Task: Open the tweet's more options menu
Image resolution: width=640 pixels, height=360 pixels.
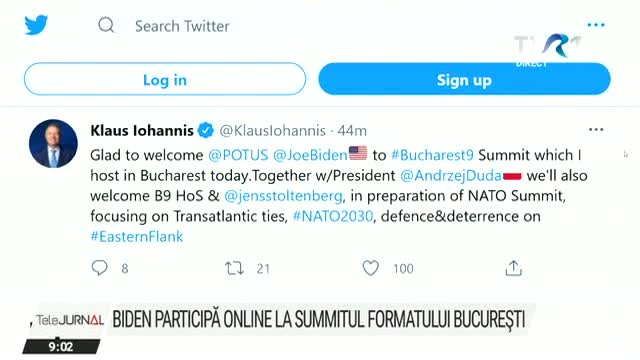Action: pos(596,130)
